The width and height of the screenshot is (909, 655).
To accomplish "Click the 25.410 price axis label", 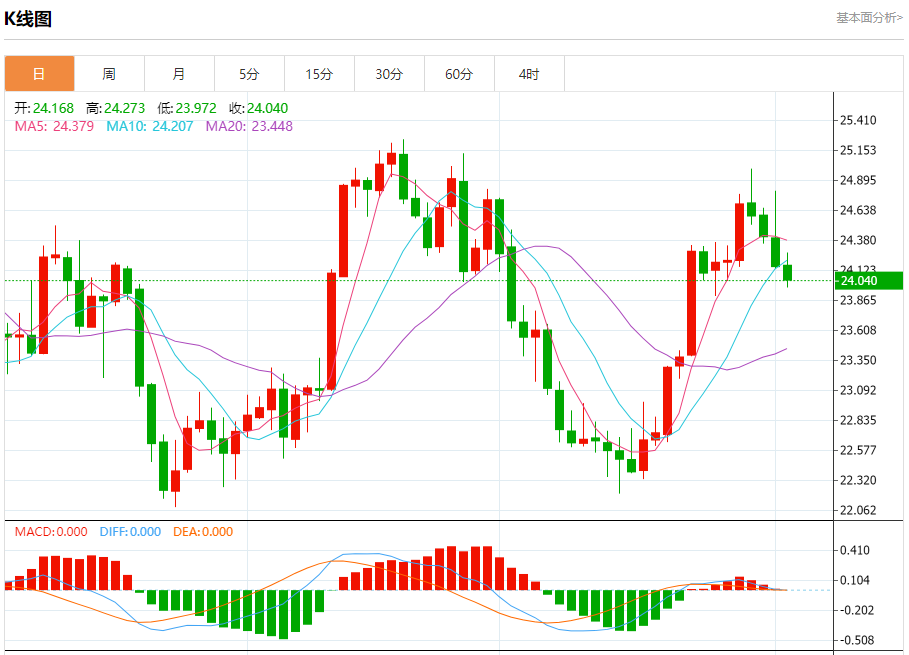I will tap(858, 120).
